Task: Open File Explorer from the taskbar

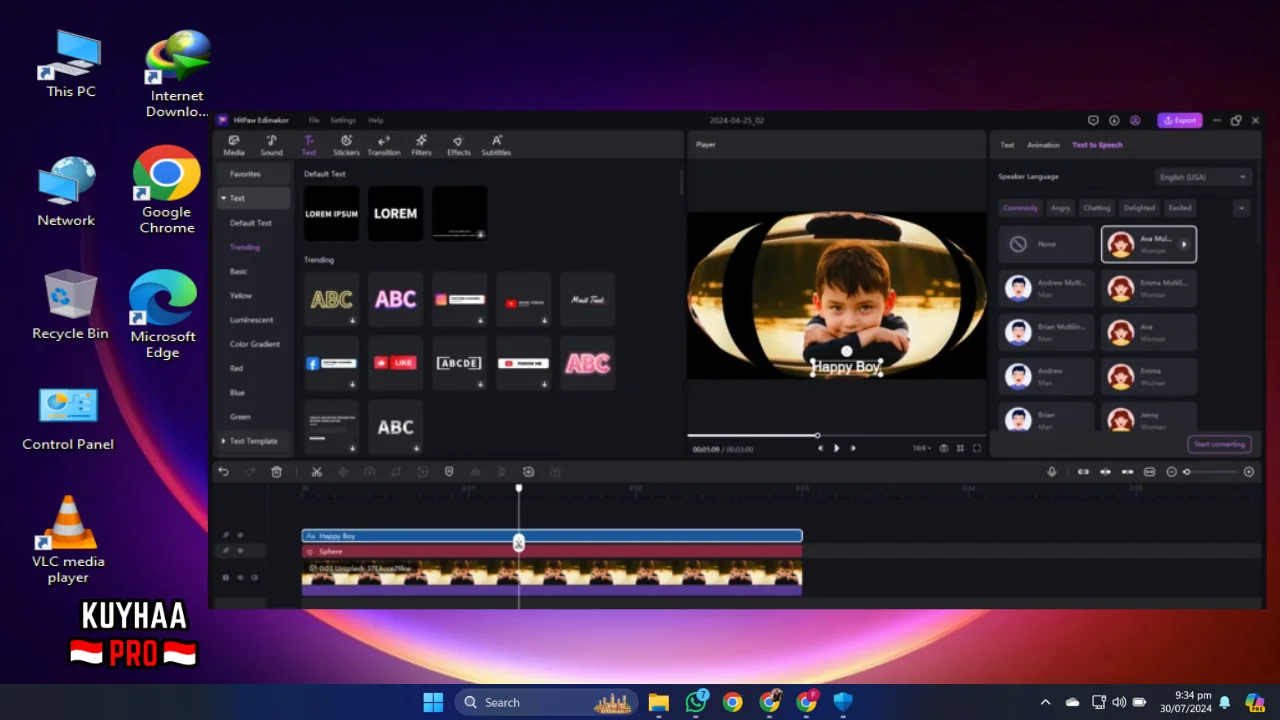Action: click(658, 702)
